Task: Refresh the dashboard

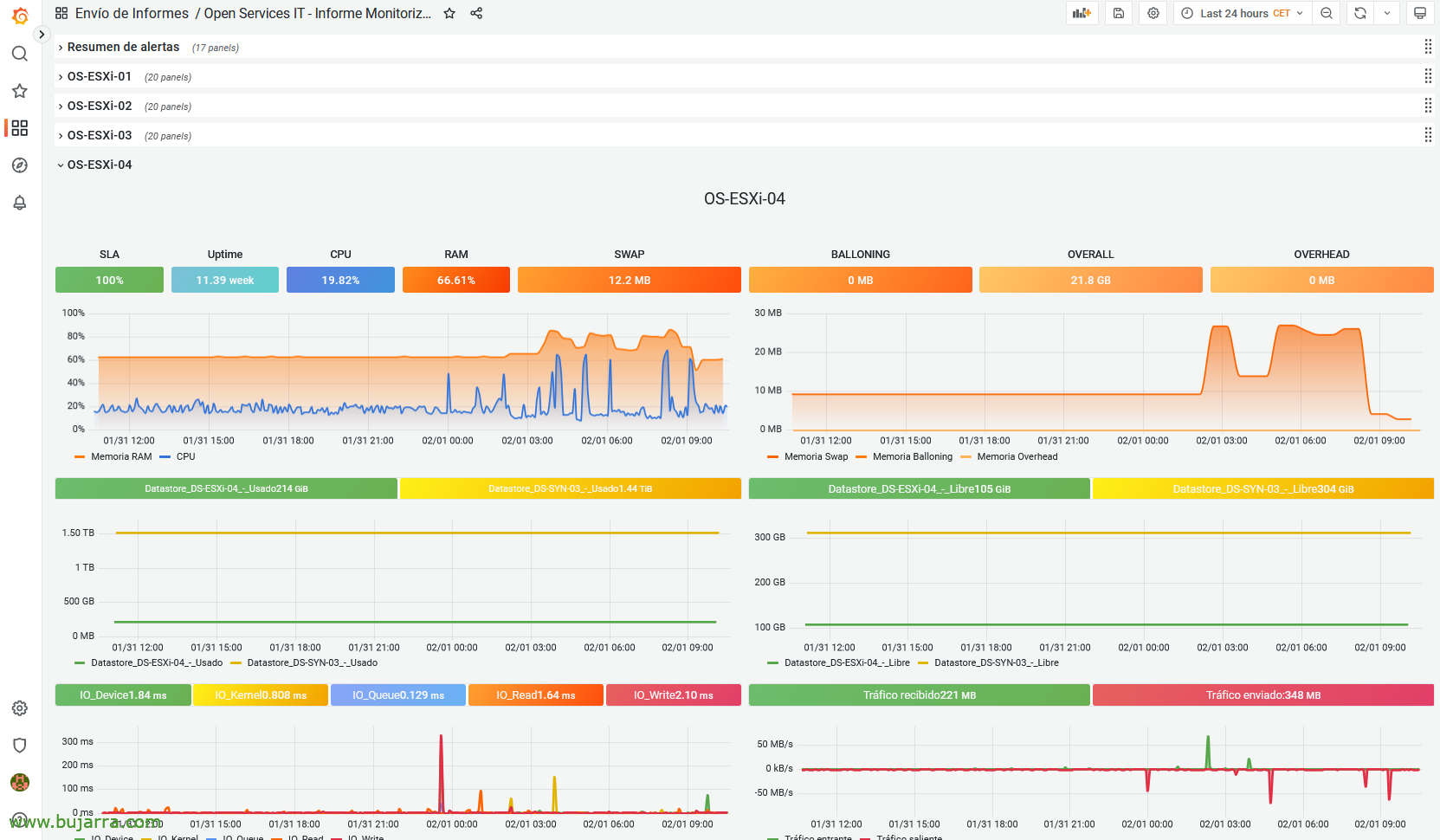Action: pyautogui.click(x=1360, y=13)
